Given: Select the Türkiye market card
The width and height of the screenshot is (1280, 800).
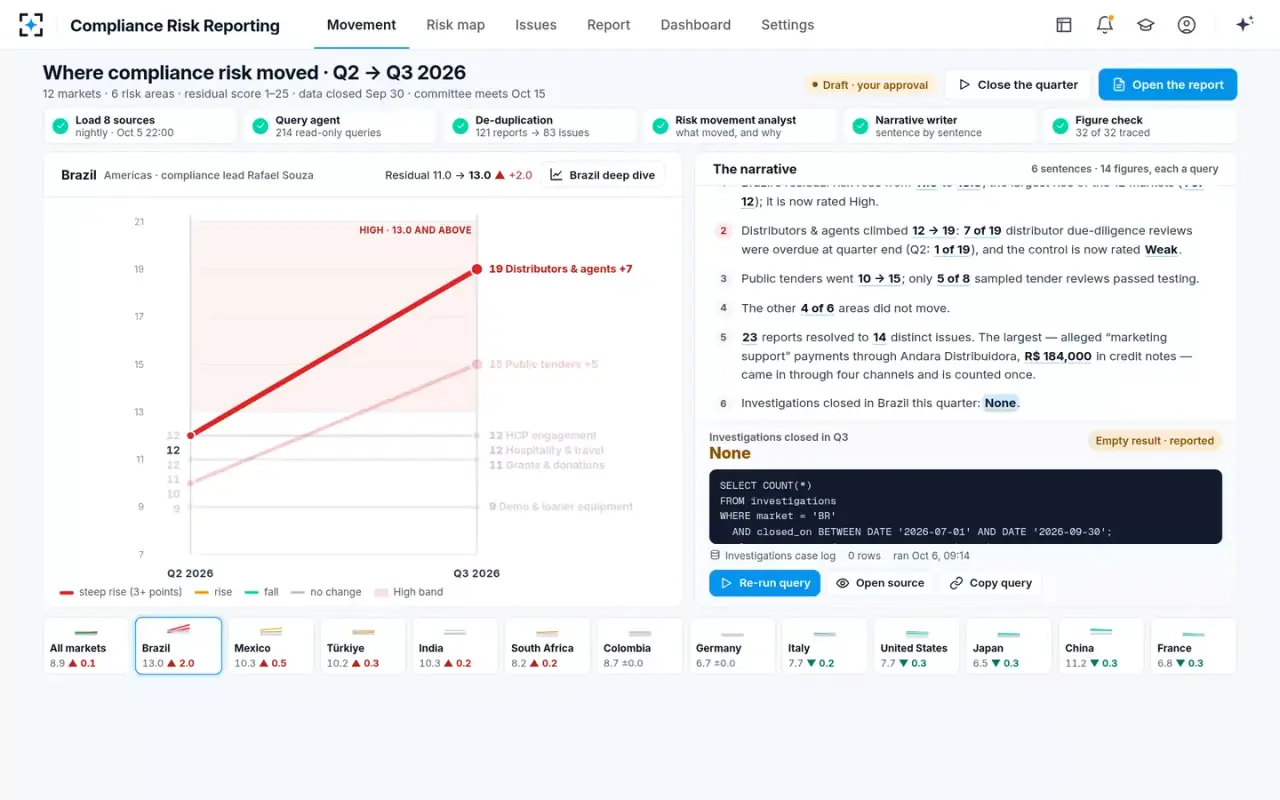Looking at the screenshot, I should coord(362,646).
